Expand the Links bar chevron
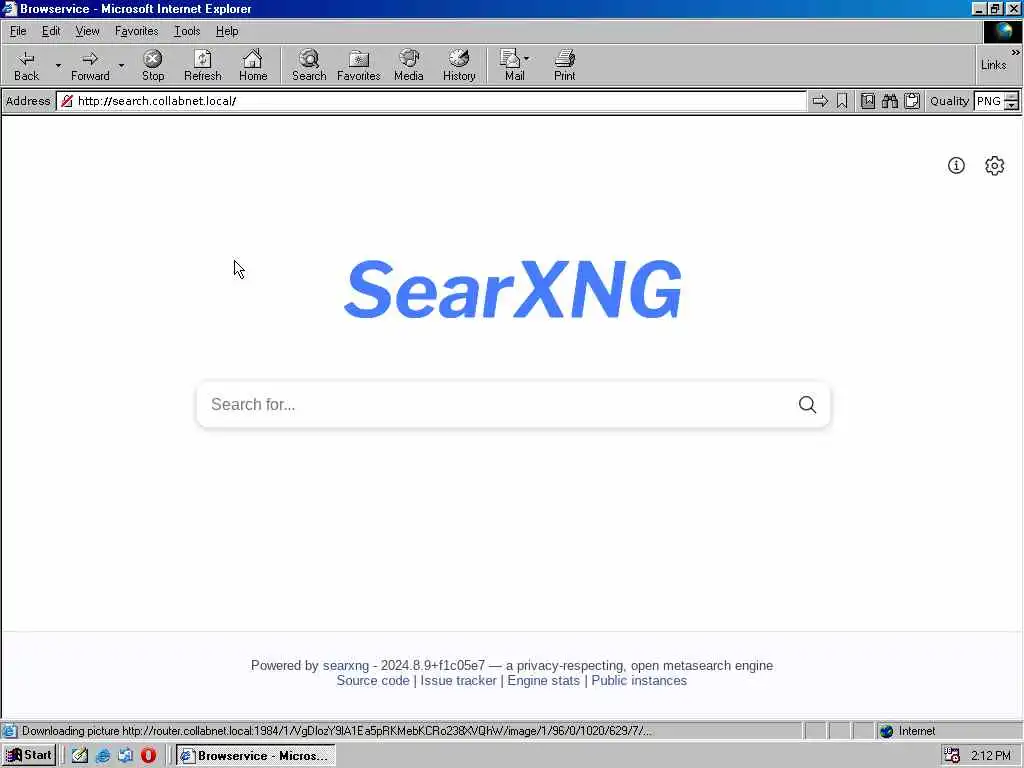This screenshot has width=1024, height=768. pyautogui.click(x=1016, y=52)
